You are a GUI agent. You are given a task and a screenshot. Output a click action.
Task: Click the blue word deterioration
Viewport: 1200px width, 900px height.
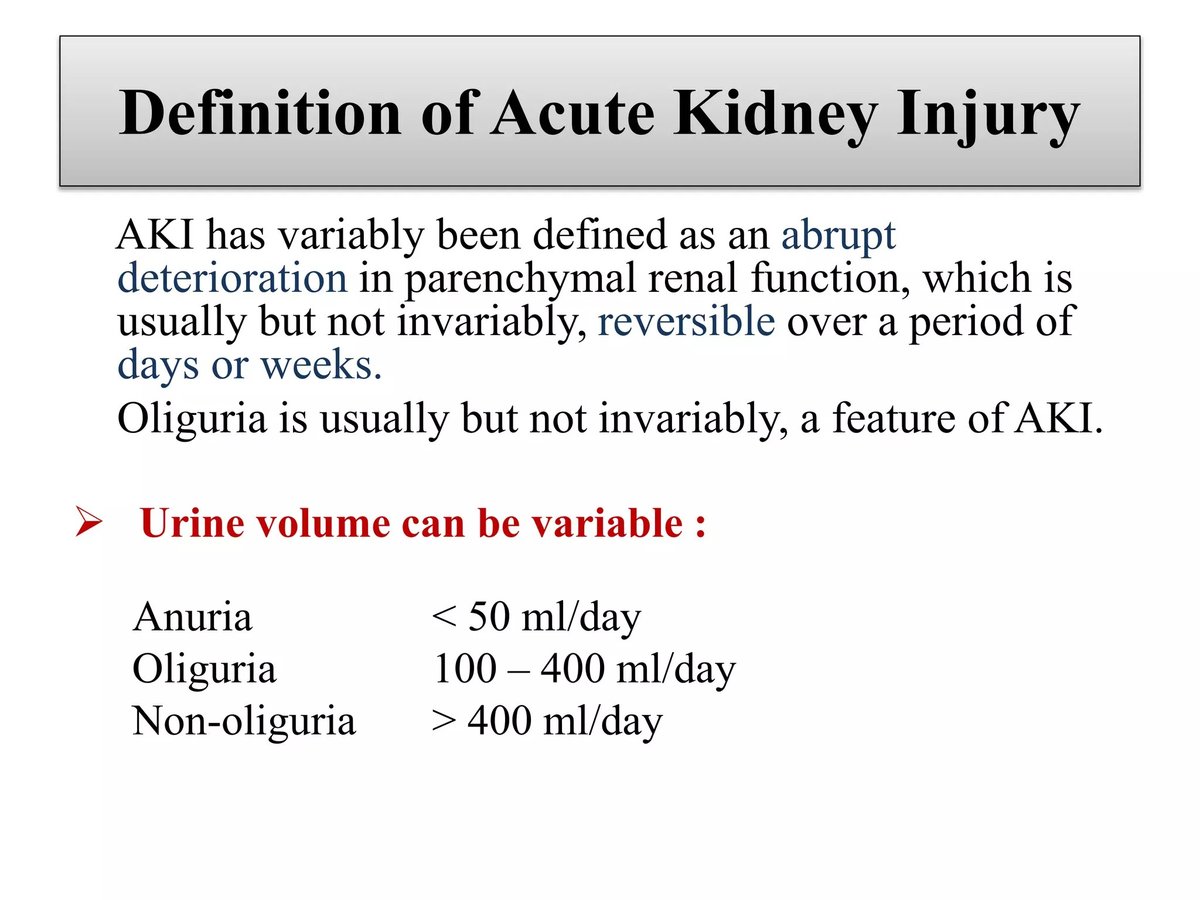[x=232, y=278]
